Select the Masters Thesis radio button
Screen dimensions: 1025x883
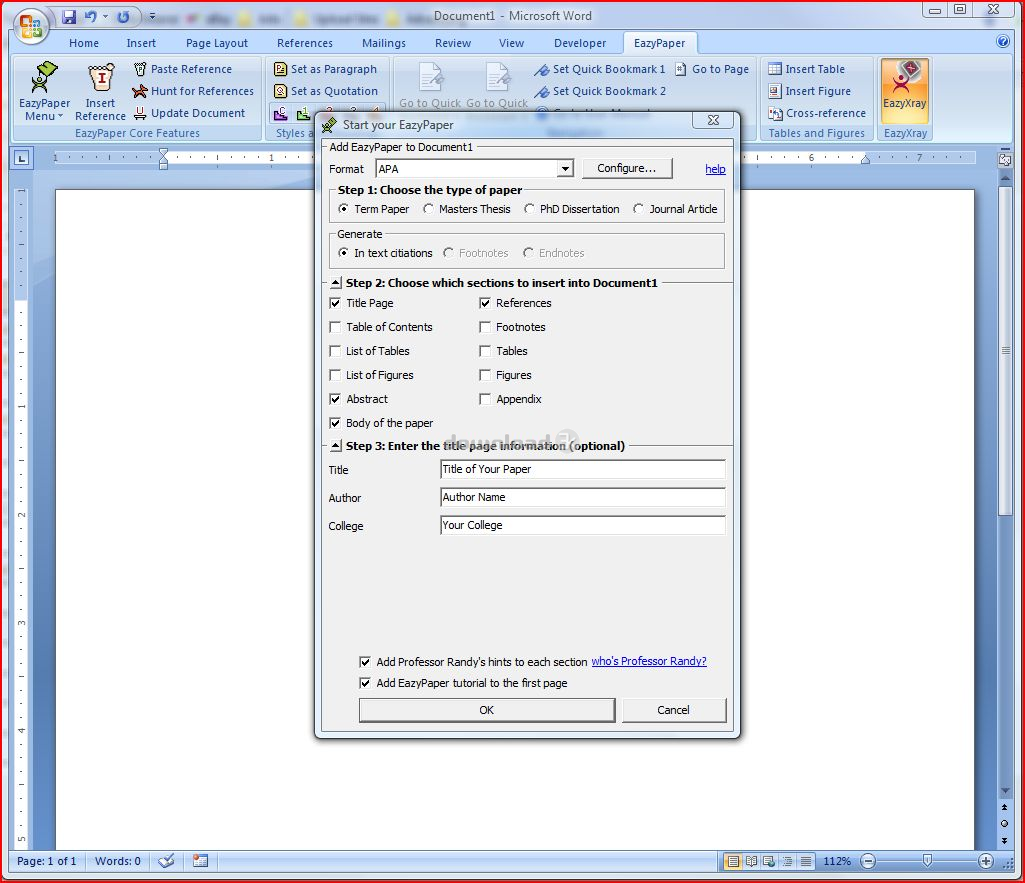428,209
